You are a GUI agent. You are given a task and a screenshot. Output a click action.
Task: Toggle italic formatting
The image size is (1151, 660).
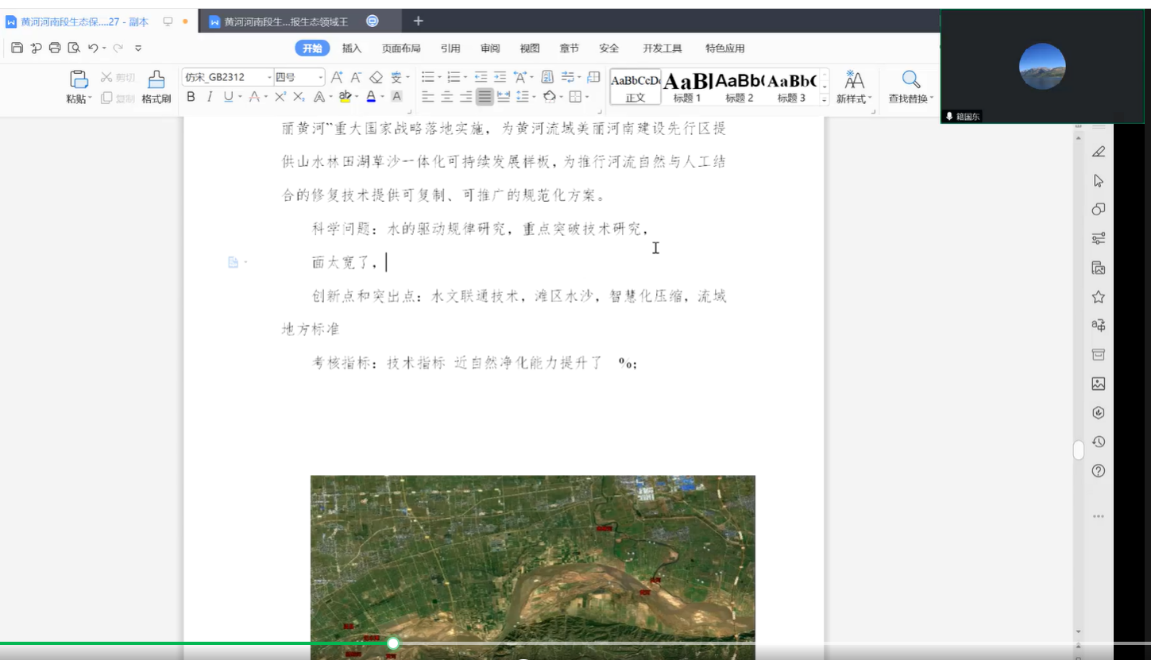(209, 97)
